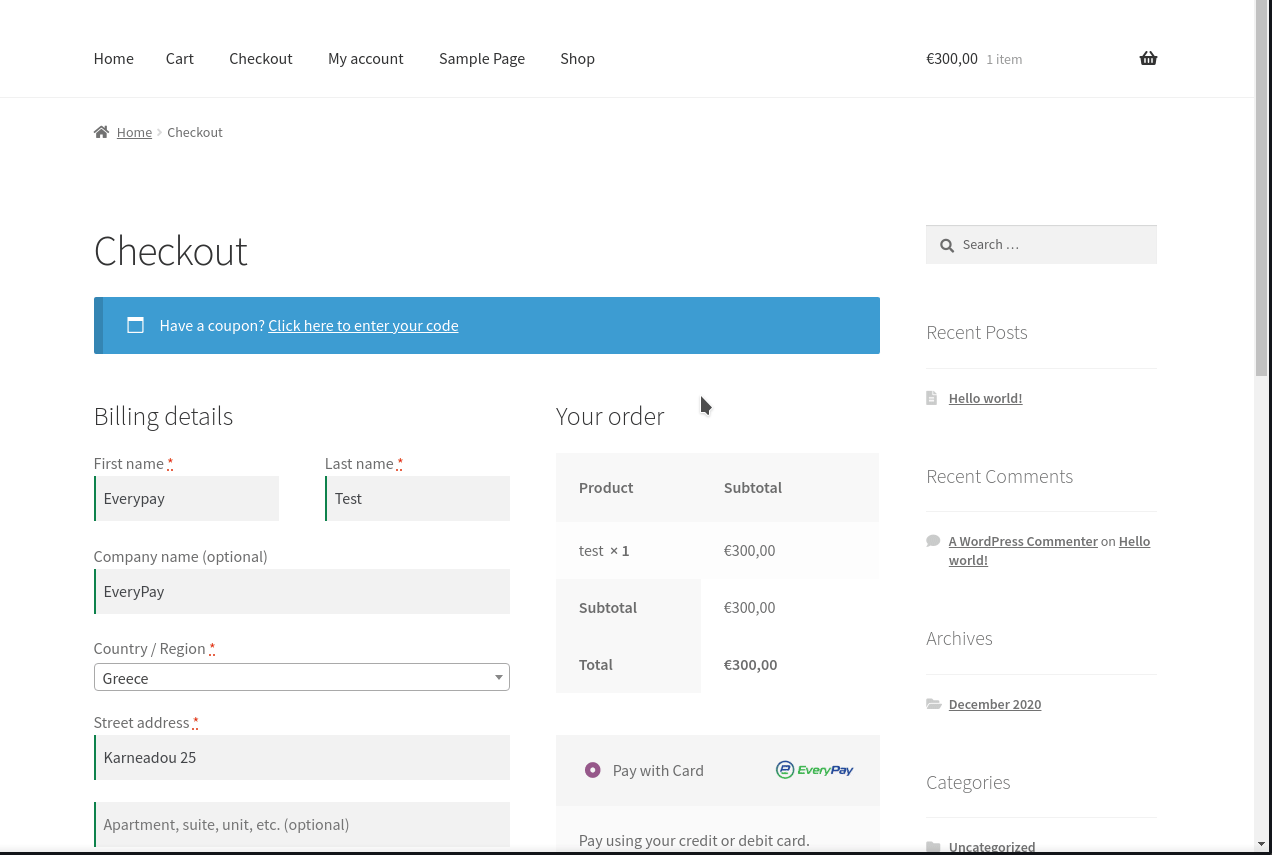Click 'Click here to enter your code' link
The image size is (1272, 855).
[x=363, y=325]
